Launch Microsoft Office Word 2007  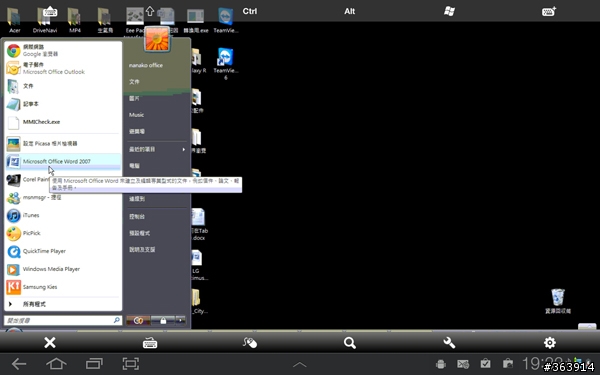[x=63, y=161]
